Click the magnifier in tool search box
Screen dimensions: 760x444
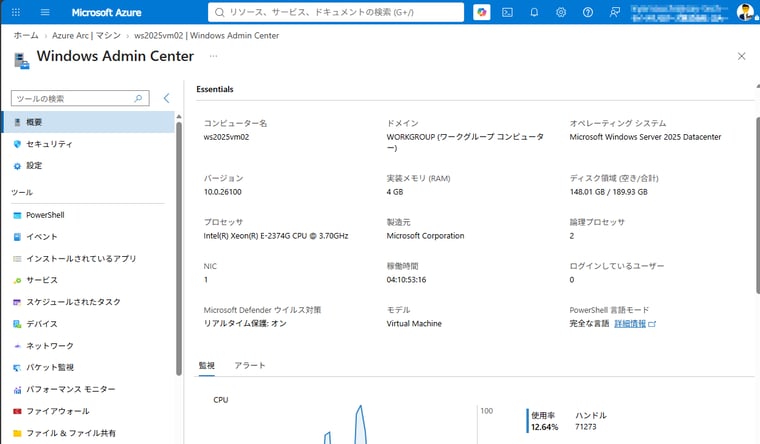[x=138, y=98]
